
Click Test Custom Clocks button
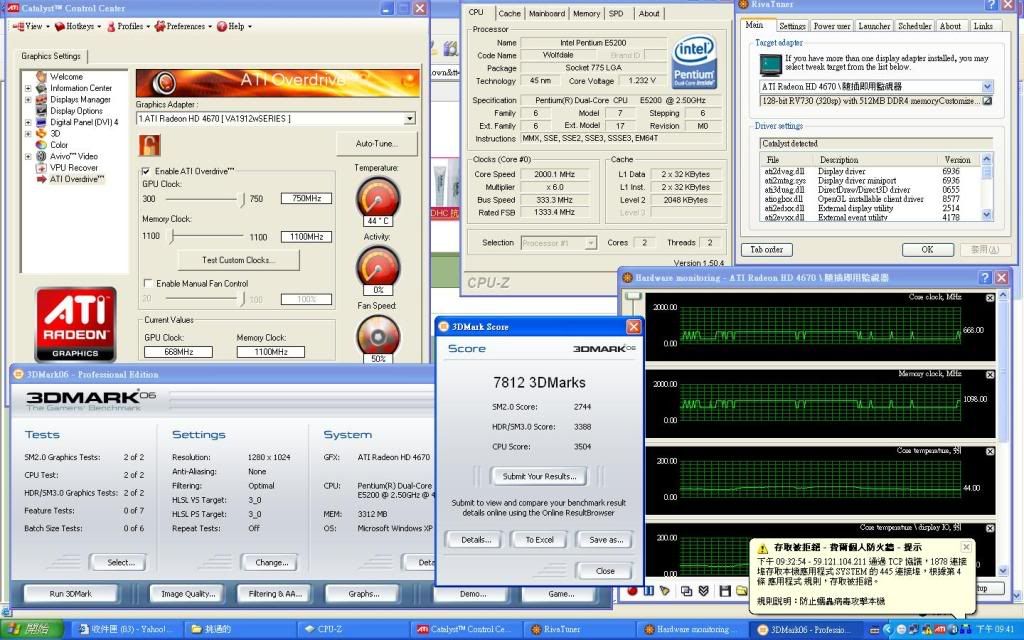click(x=238, y=260)
